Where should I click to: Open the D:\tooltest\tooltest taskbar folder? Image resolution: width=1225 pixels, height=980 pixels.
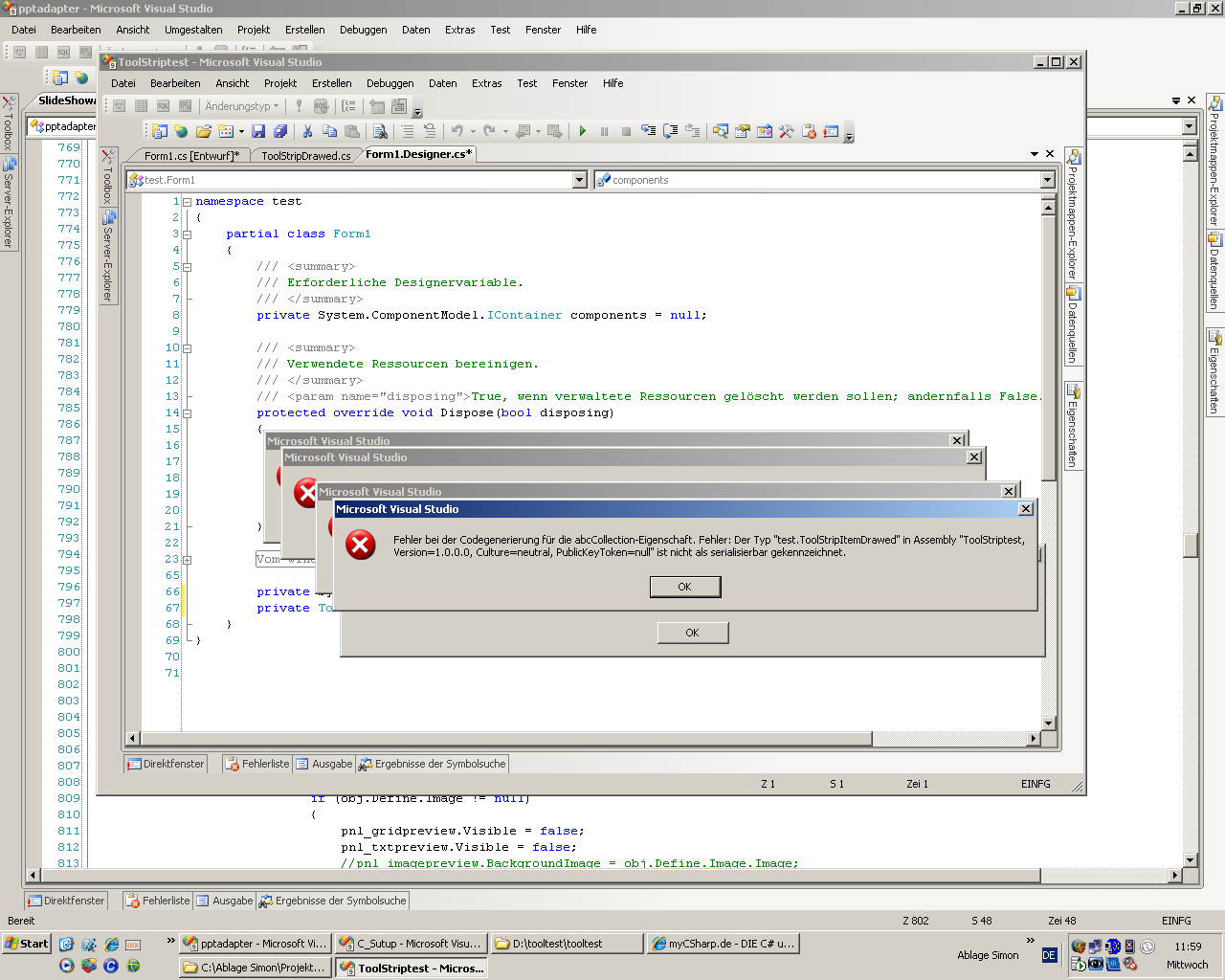click(567, 944)
